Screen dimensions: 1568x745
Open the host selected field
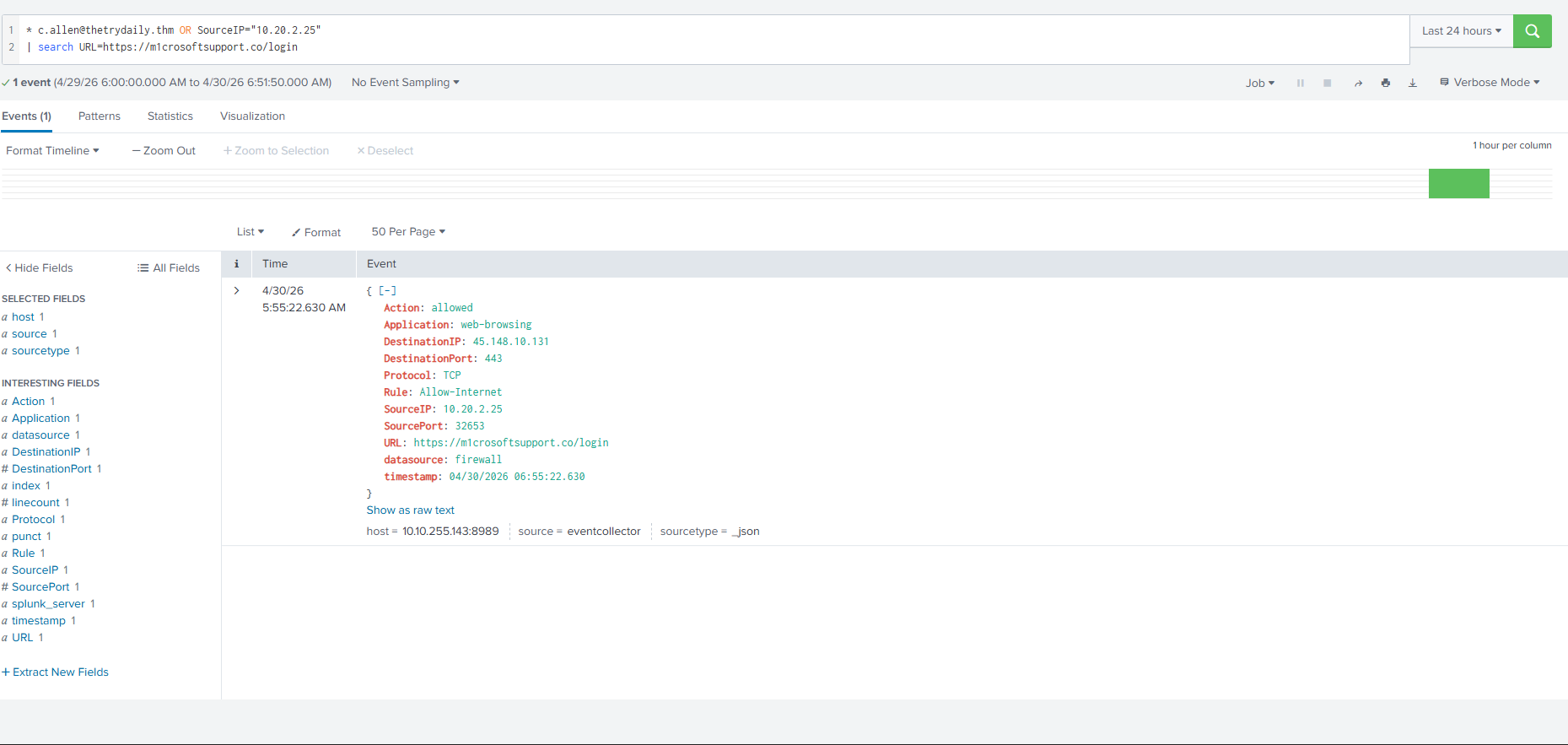[23, 317]
